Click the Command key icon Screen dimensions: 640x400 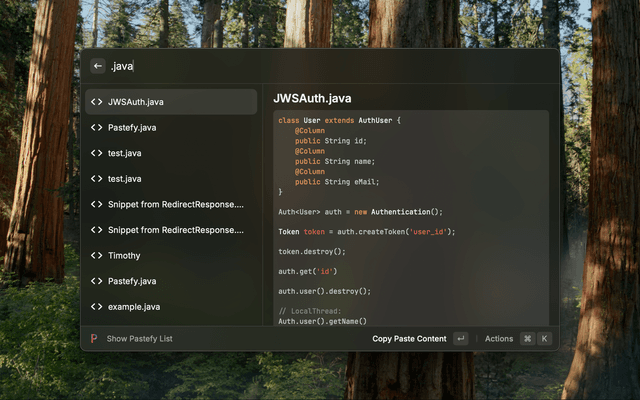coord(527,339)
